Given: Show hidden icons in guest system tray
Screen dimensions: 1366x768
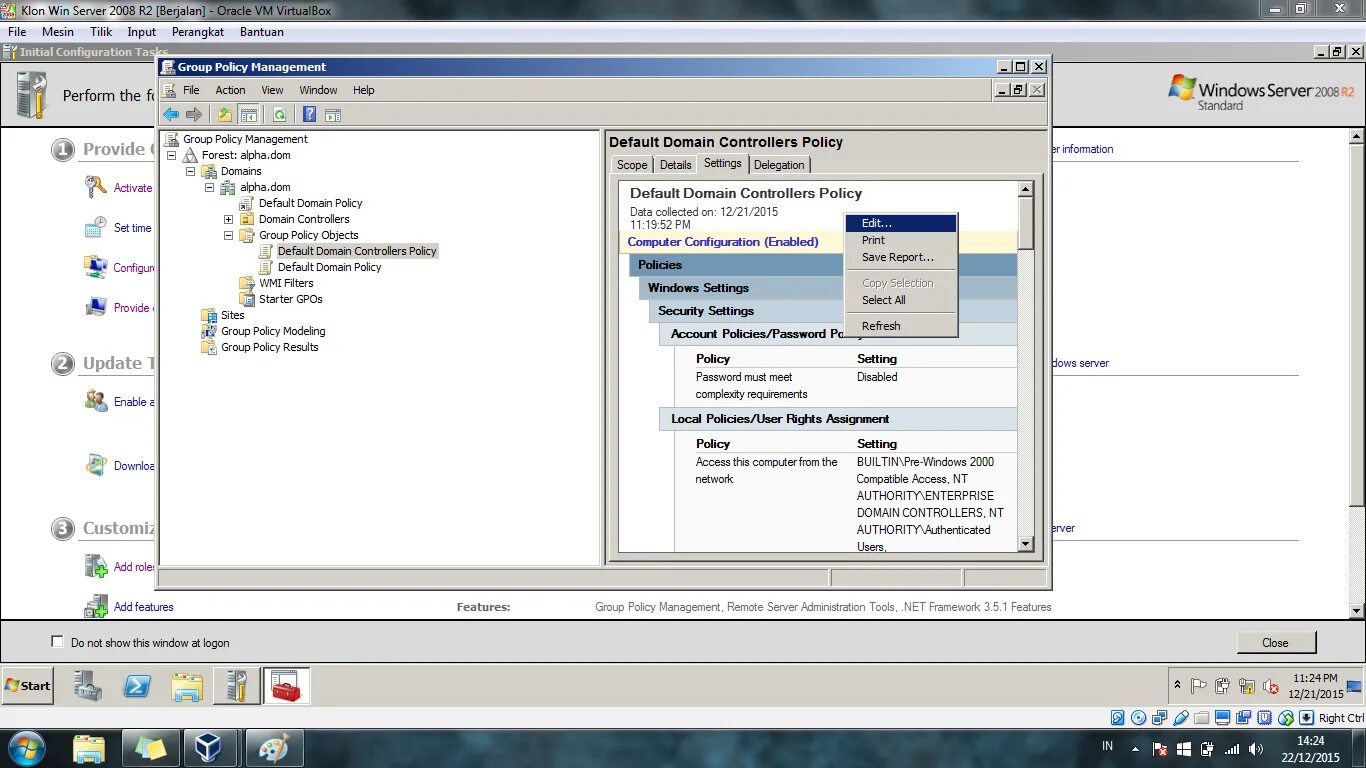Looking at the screenshot, I should point(1177,686).
